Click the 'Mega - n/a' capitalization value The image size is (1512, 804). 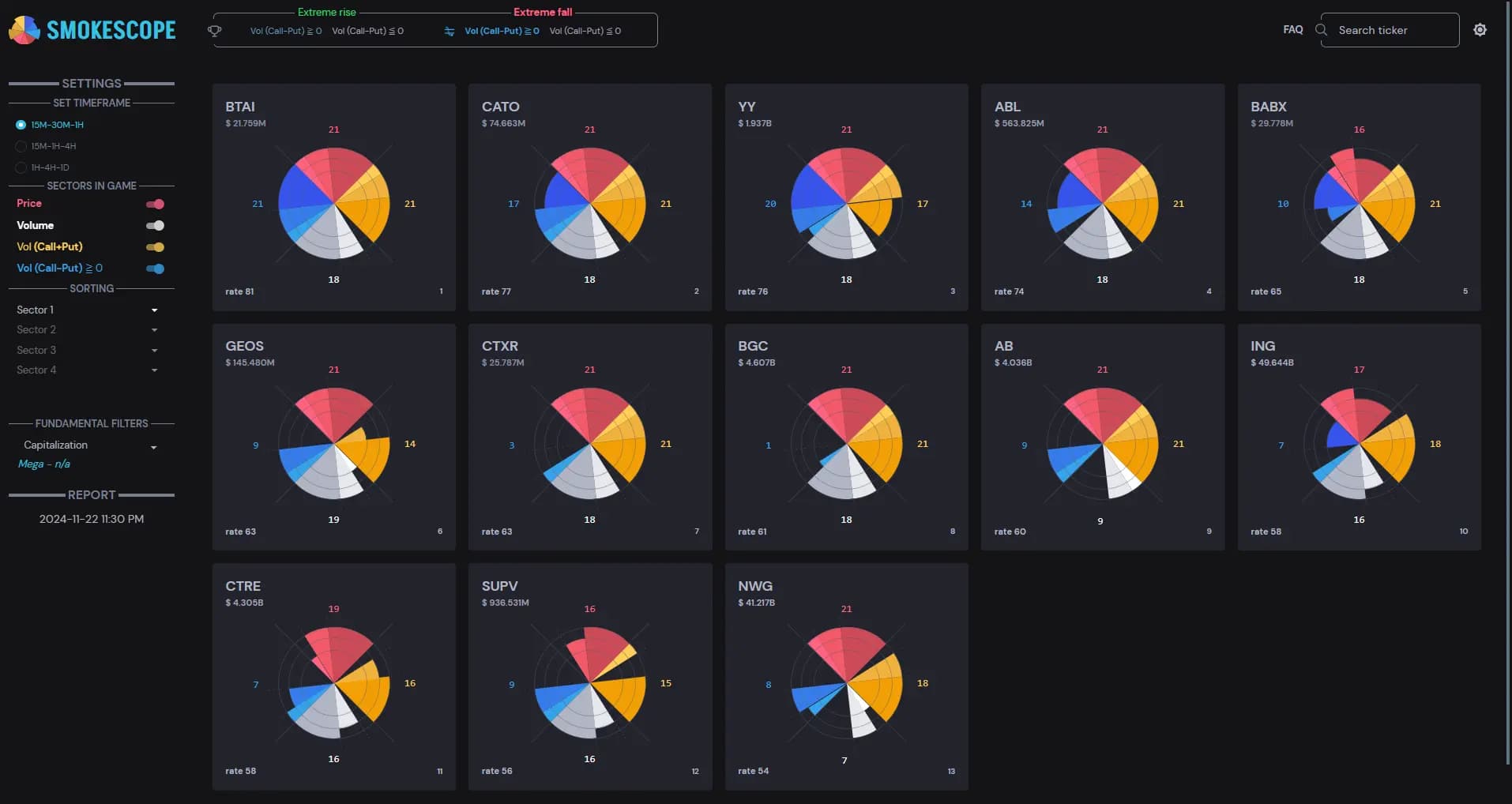[x=44, y=464]
